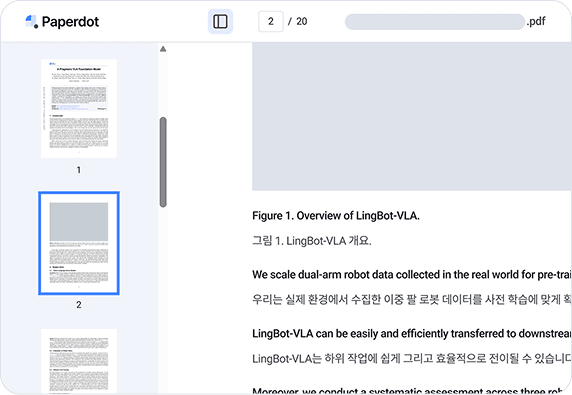Click page label '1' under thumbnail
Image resolution: width=572 pixels, height=395 pixels.
(x=79, y=170)
